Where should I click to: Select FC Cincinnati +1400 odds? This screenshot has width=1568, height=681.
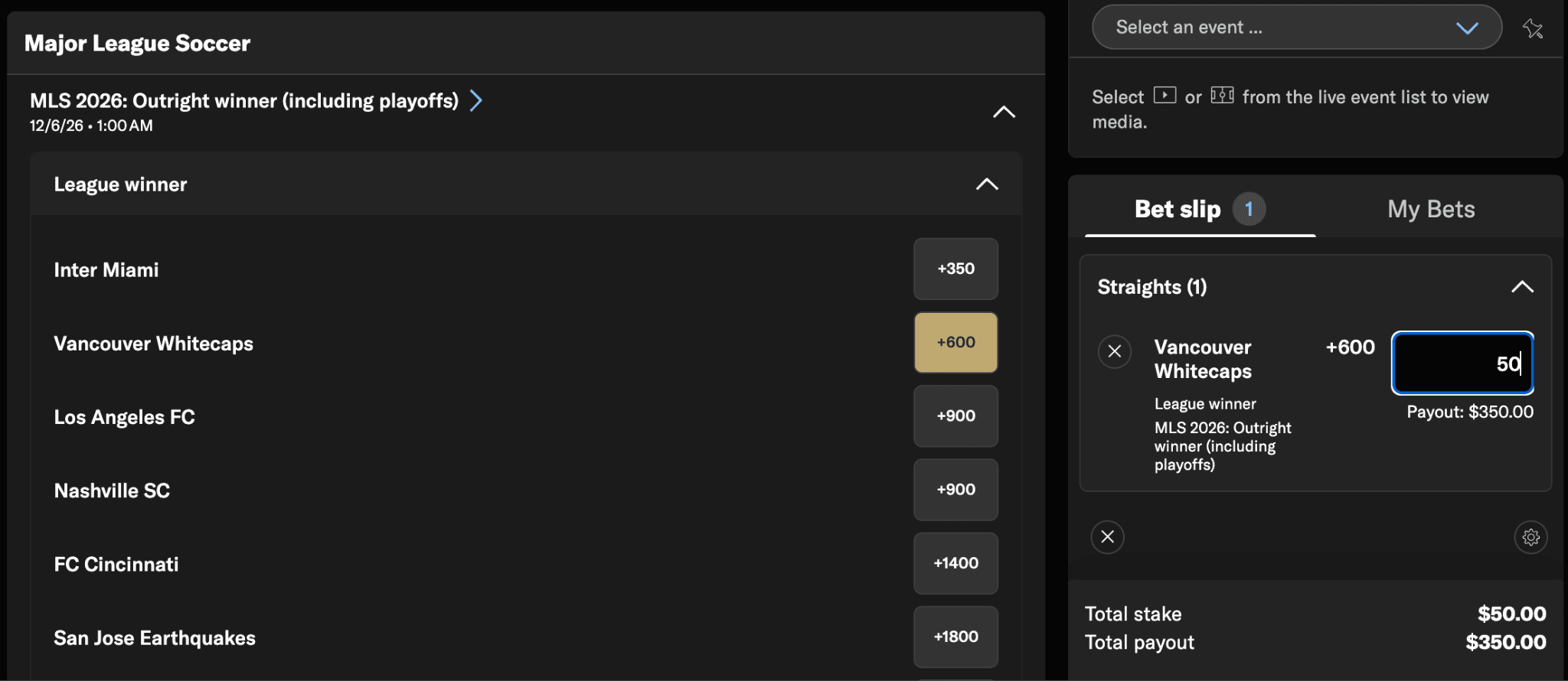coord(955,563)
